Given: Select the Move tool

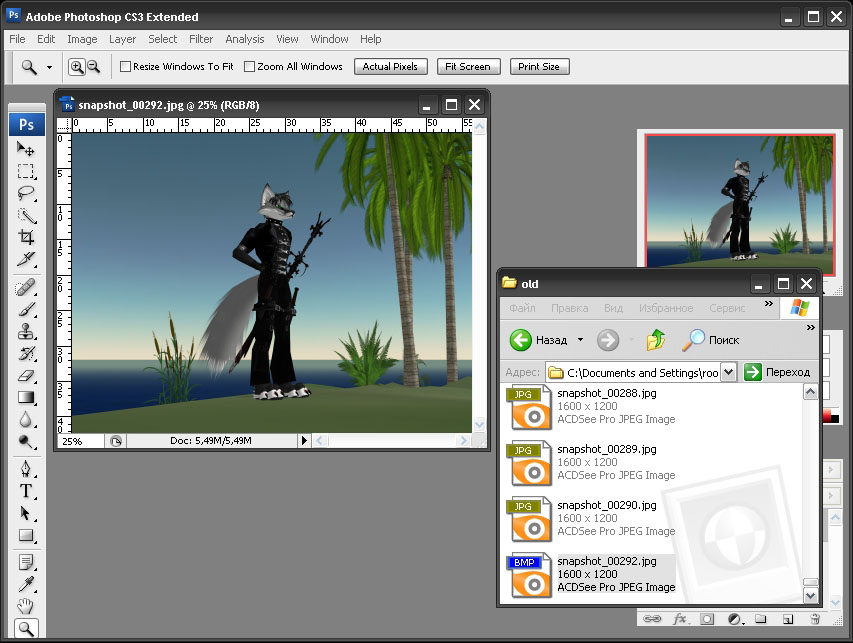Looking at the screenshot, I should (x=26, y=149).
